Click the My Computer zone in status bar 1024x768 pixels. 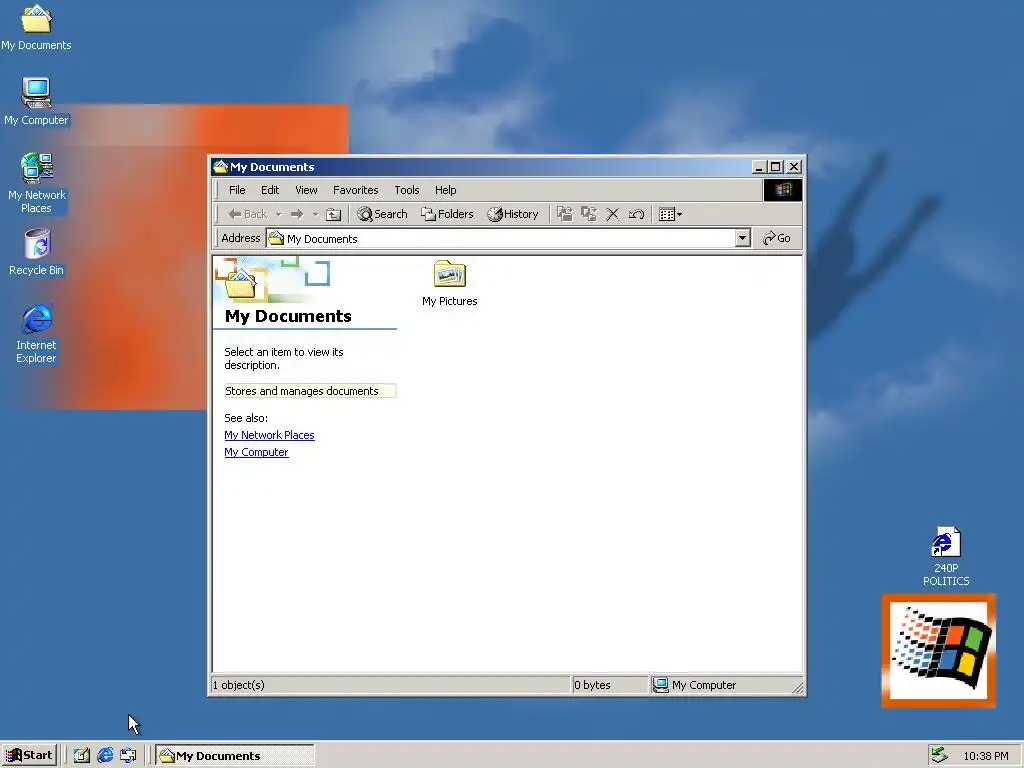(695, 685)
